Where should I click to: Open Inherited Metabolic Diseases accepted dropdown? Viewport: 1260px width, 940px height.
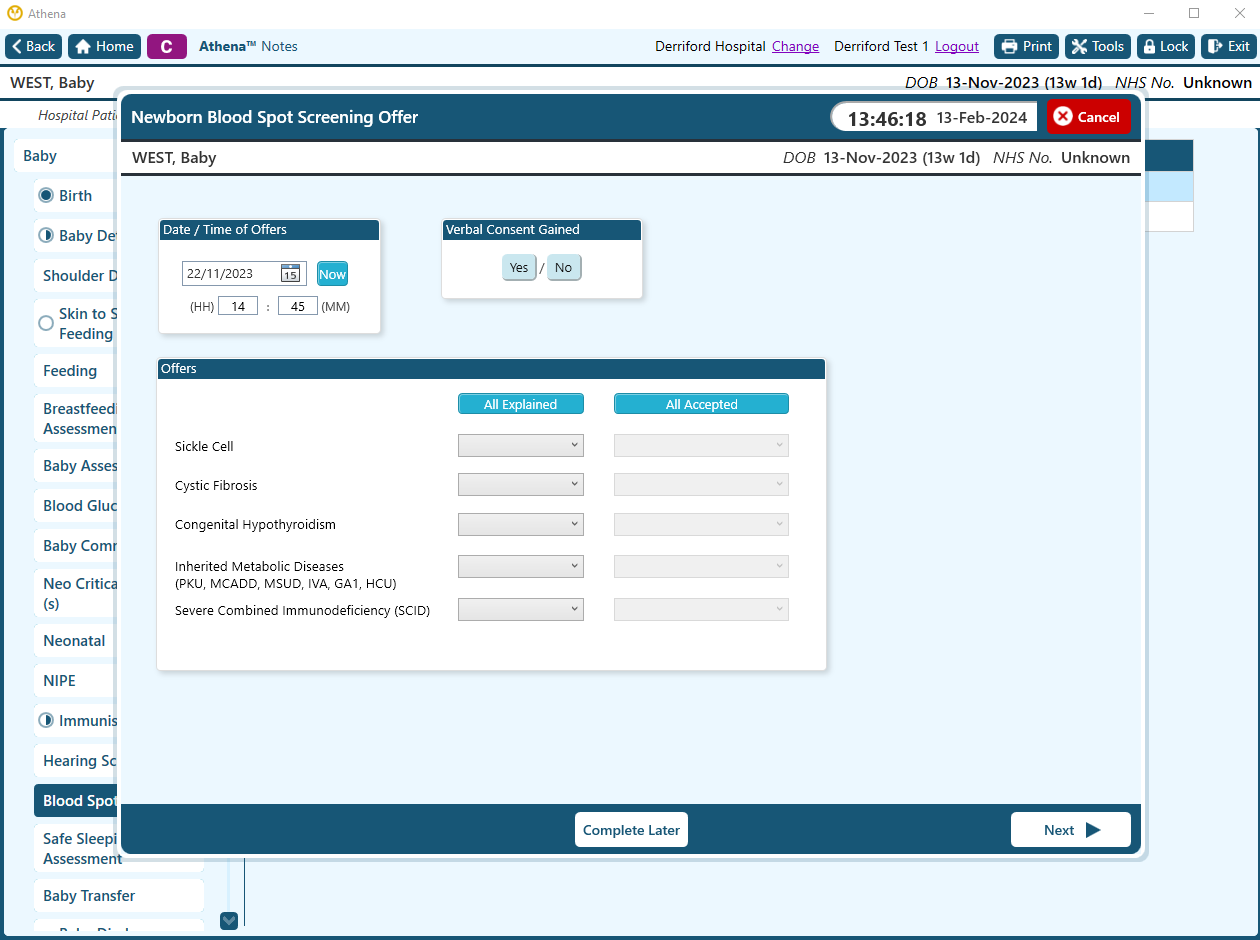[x=701, y=566]
